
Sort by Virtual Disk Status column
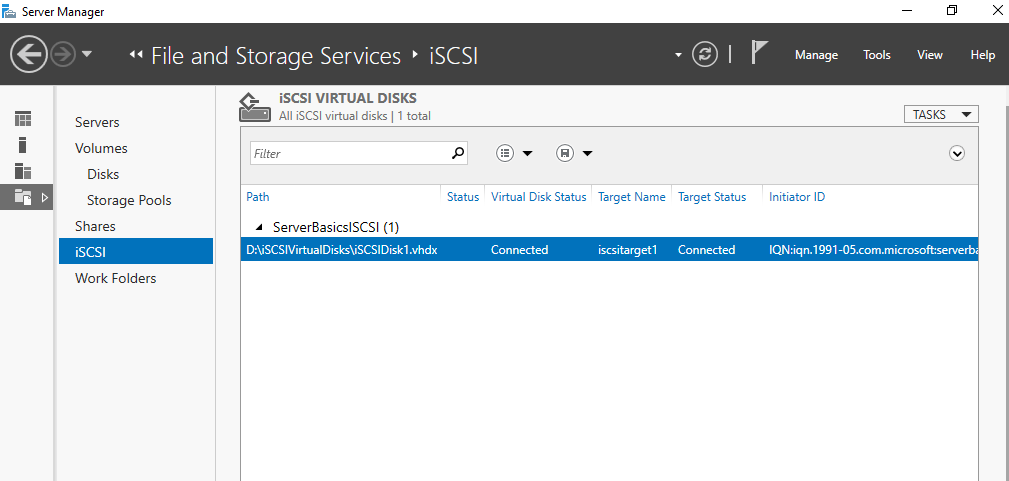[x=539, y=197]
